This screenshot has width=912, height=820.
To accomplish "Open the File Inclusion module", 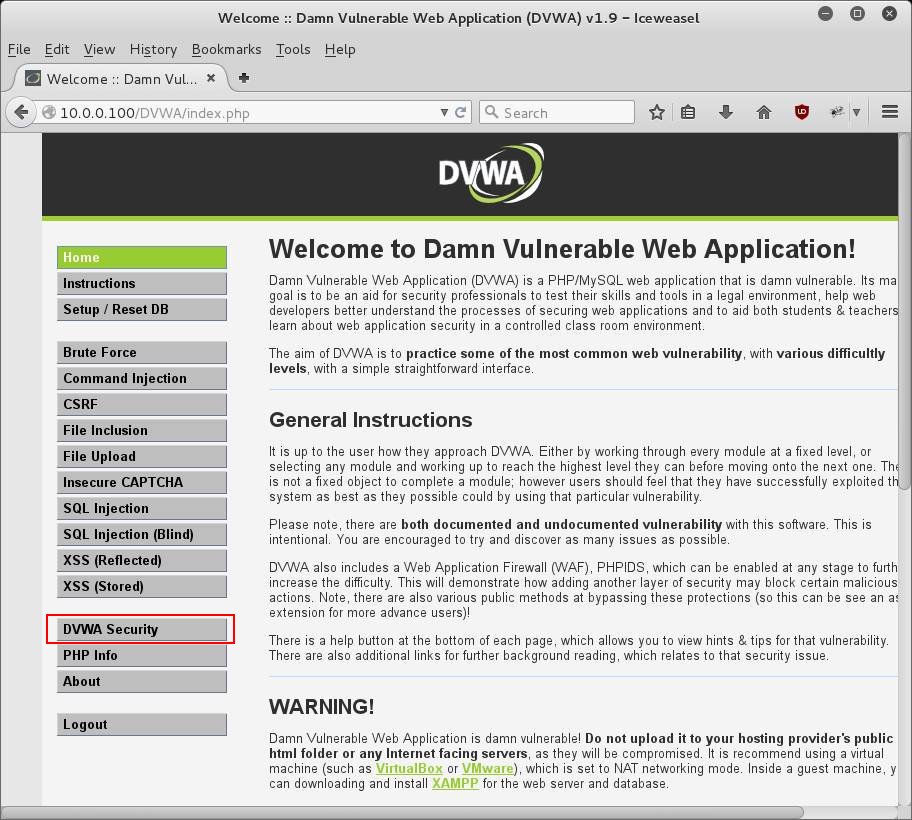I will [142, 430].
